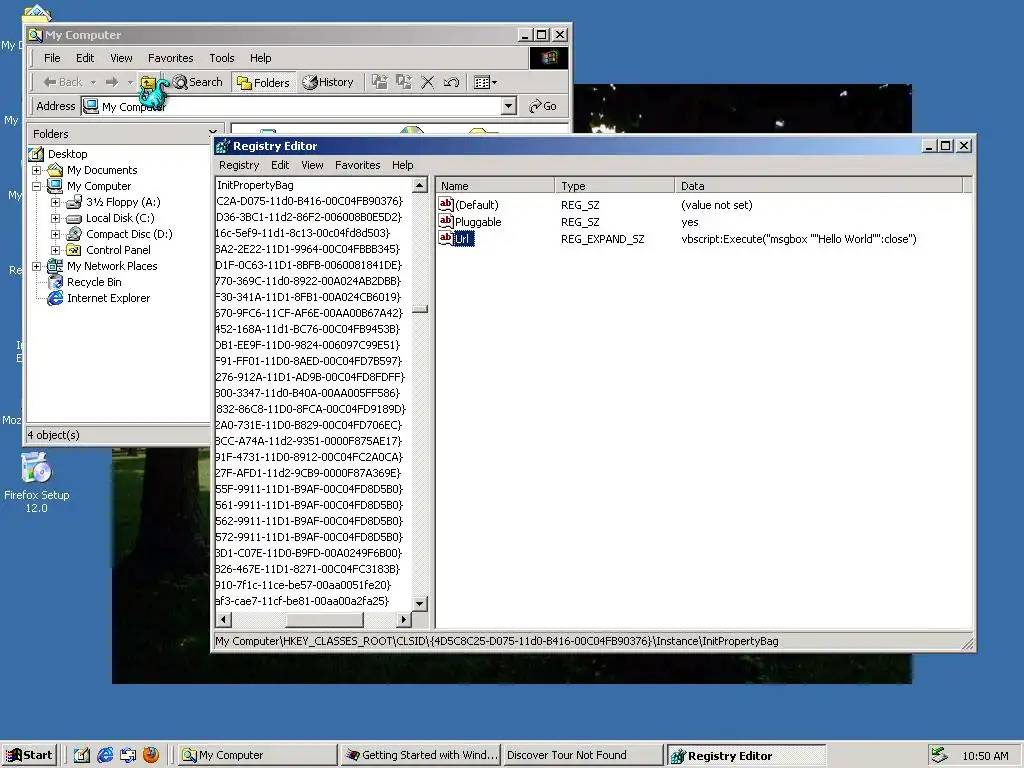Open Tools menu in My Computer

221,58
